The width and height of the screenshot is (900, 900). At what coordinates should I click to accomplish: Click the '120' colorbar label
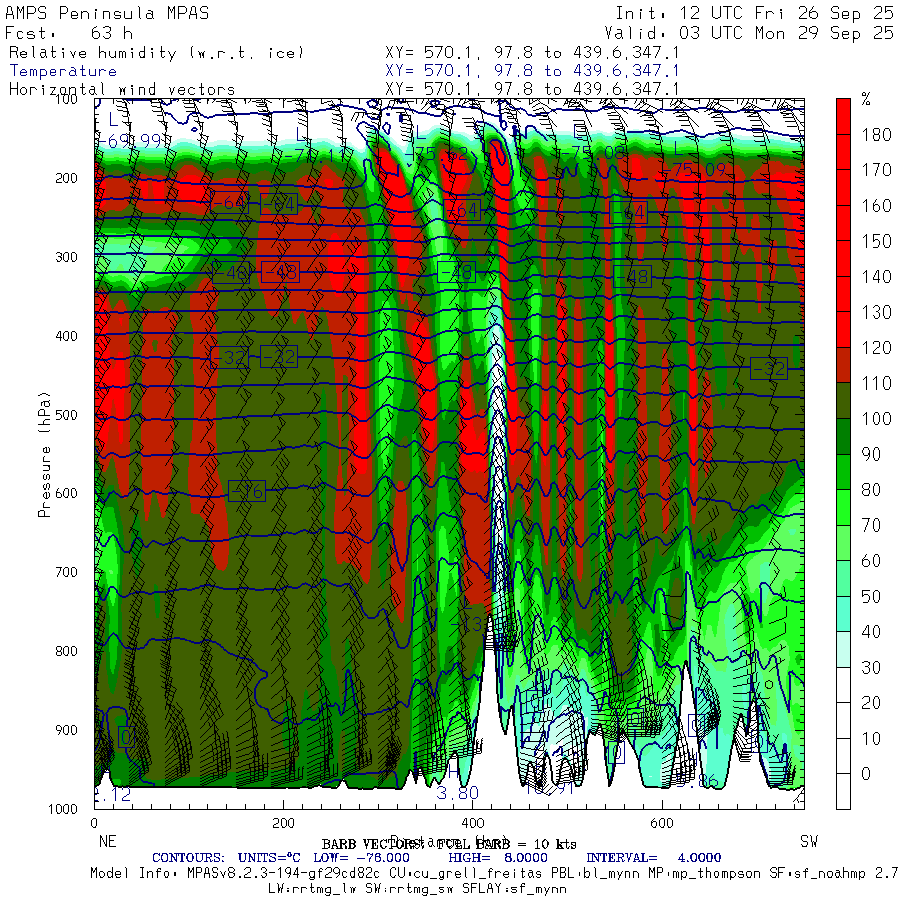pos(876,347)
